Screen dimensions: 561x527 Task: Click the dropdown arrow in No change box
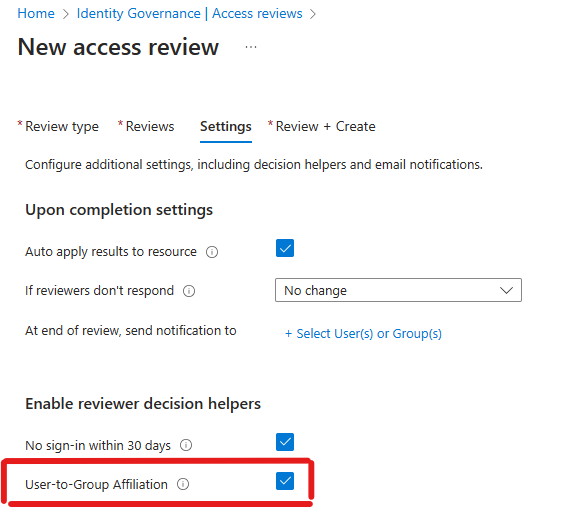click(506, 290)
